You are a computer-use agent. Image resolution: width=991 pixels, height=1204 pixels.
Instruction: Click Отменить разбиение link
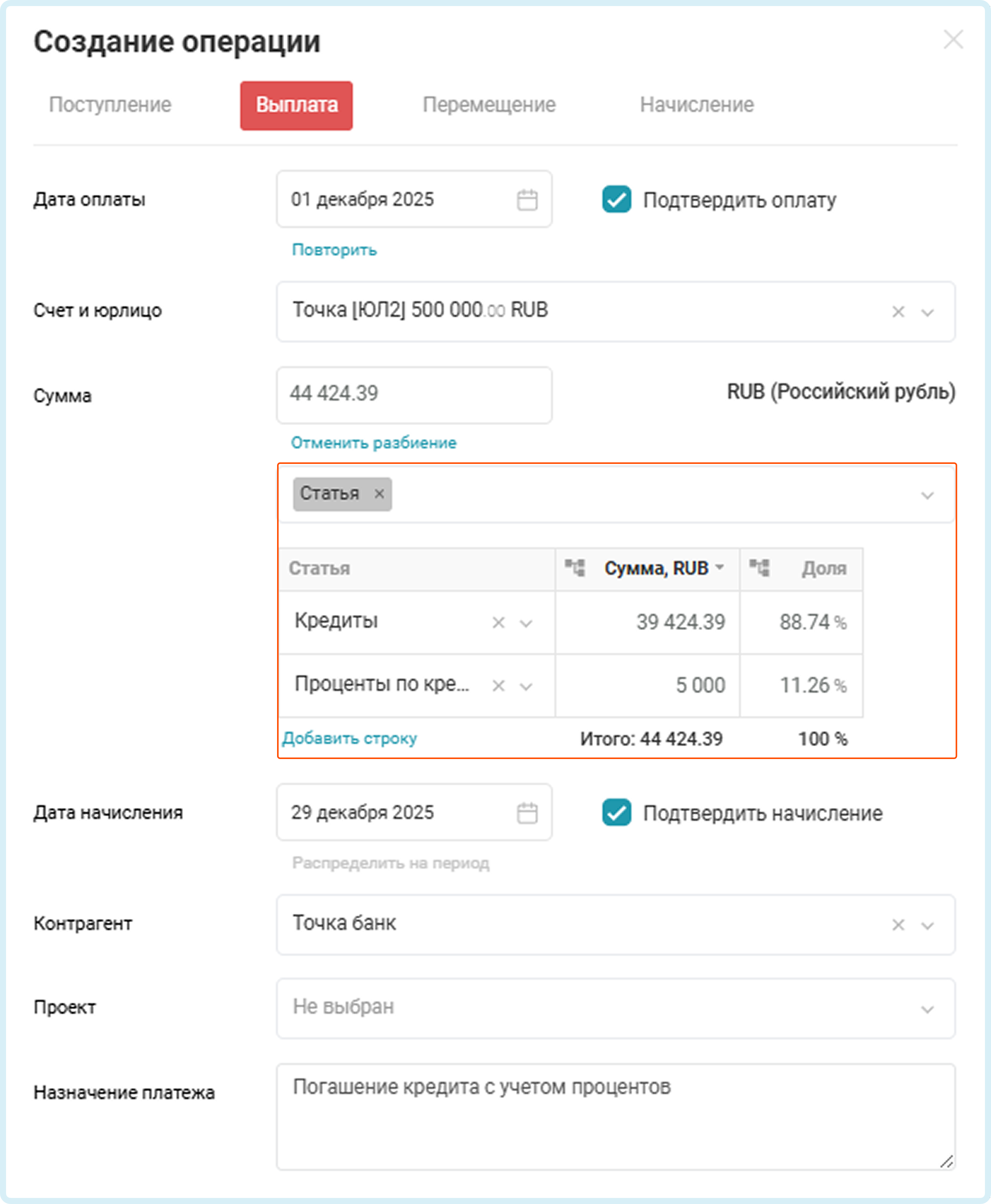coord(373,443)
